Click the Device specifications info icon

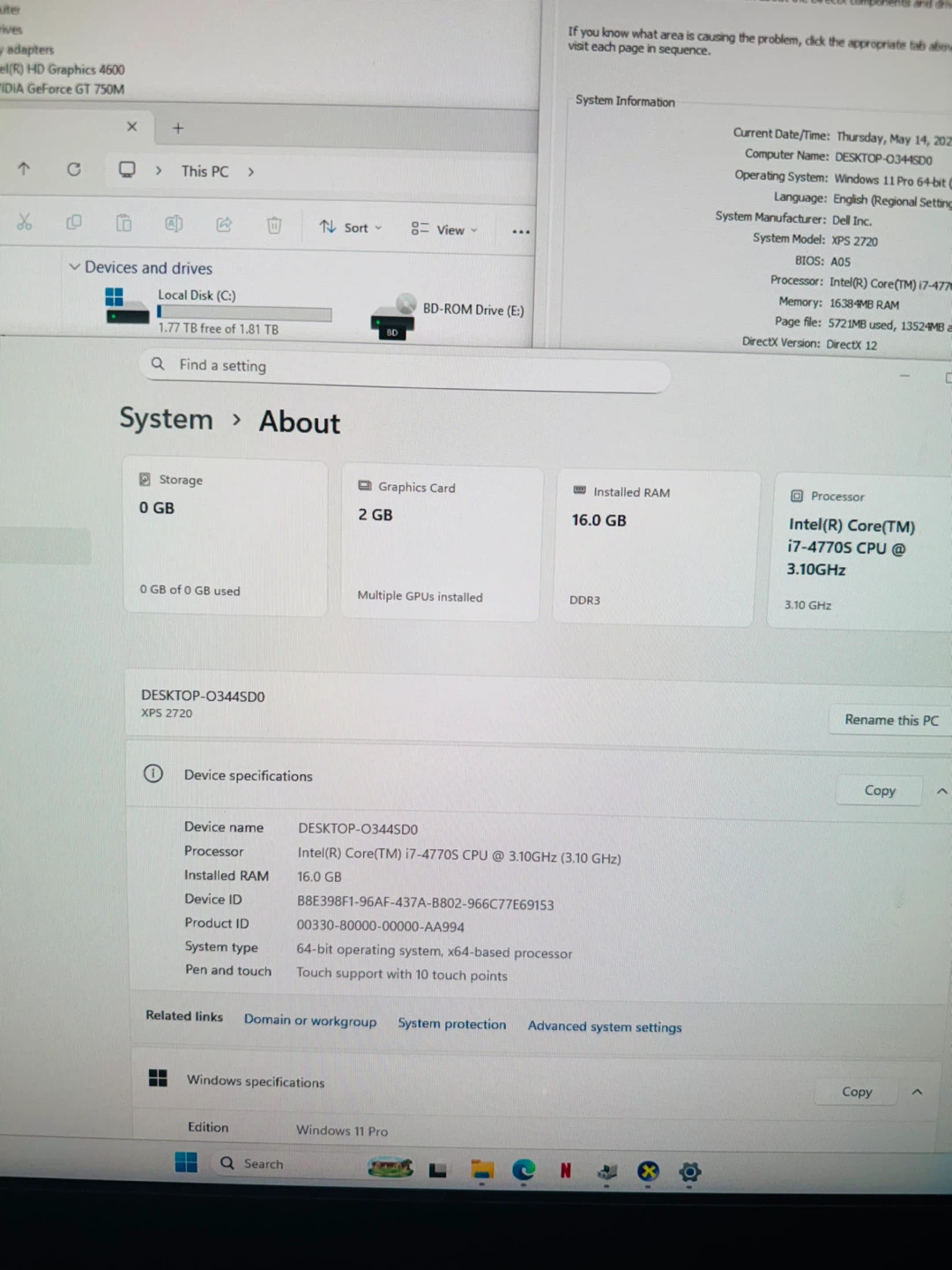[x=153, y=773]
